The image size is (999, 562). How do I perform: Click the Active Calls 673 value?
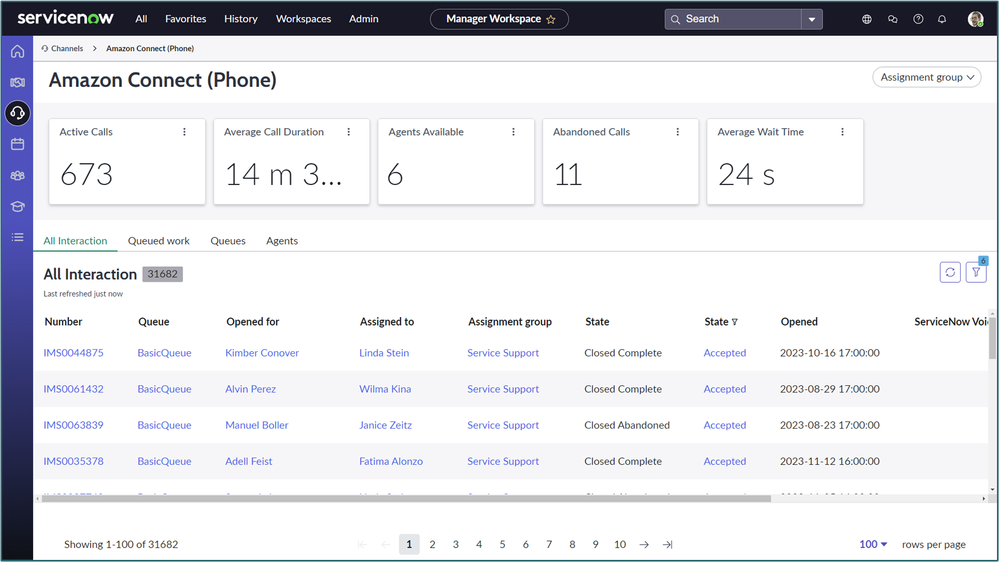coord(87,175)
